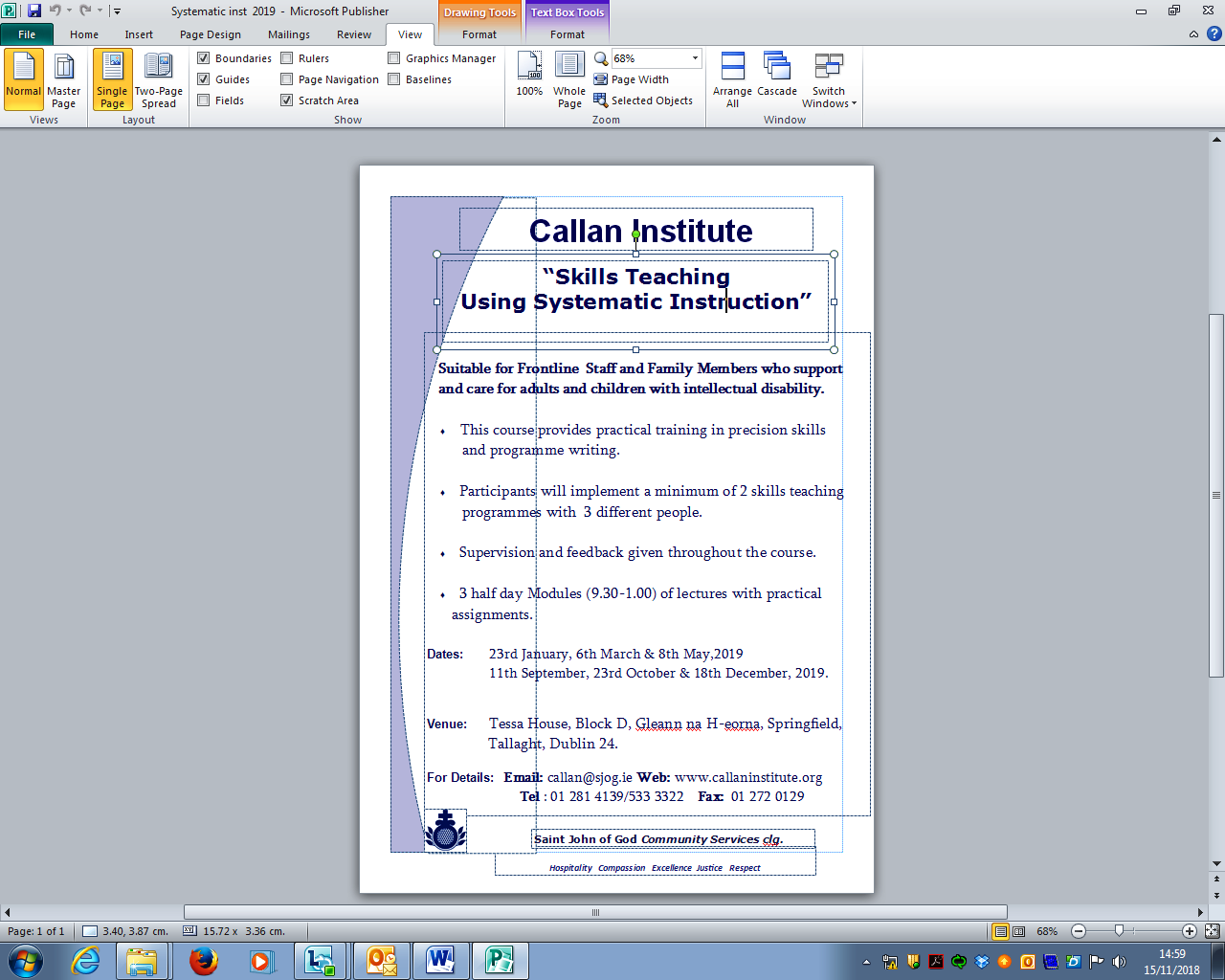Select the two-page spread status bar icon
1225x980 pixels.
click(1018, 931)
